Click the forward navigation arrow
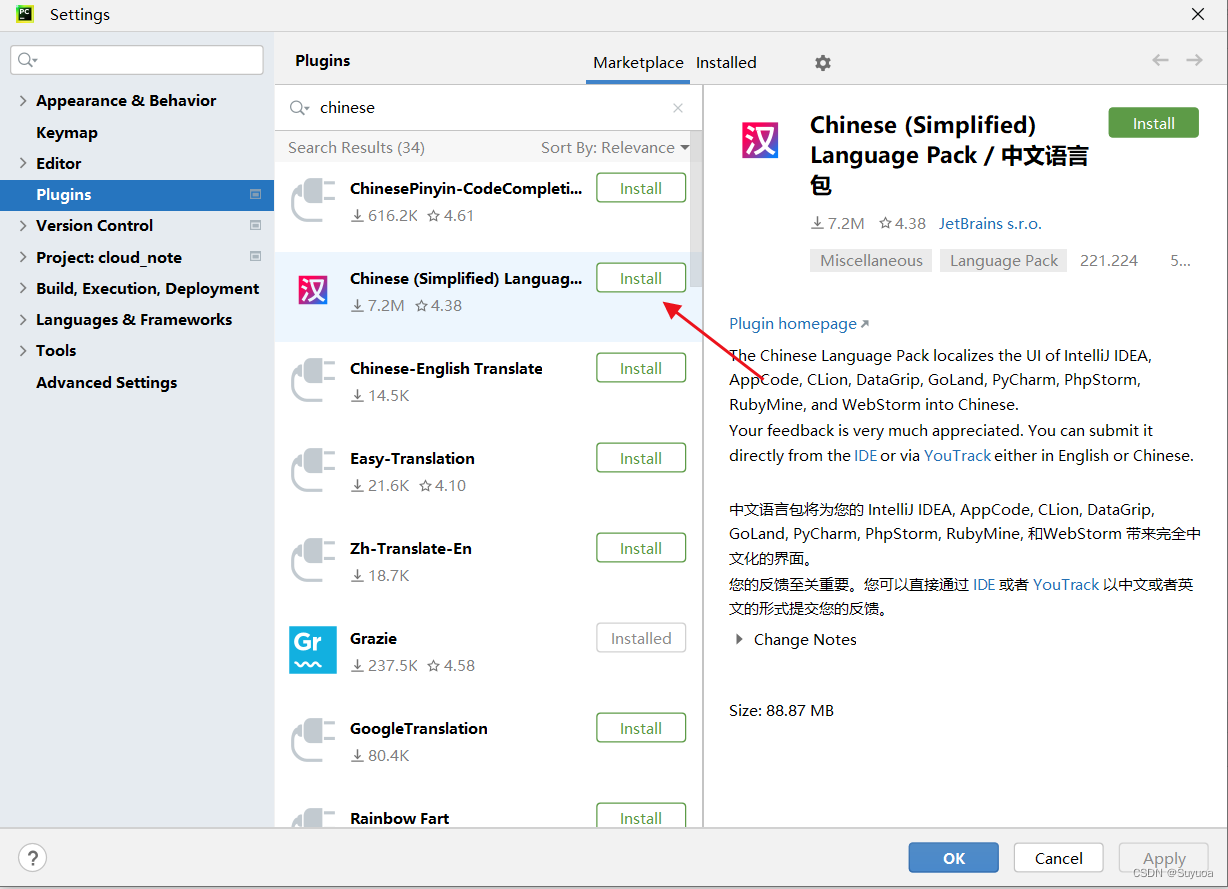 [x=1194, y=60]
